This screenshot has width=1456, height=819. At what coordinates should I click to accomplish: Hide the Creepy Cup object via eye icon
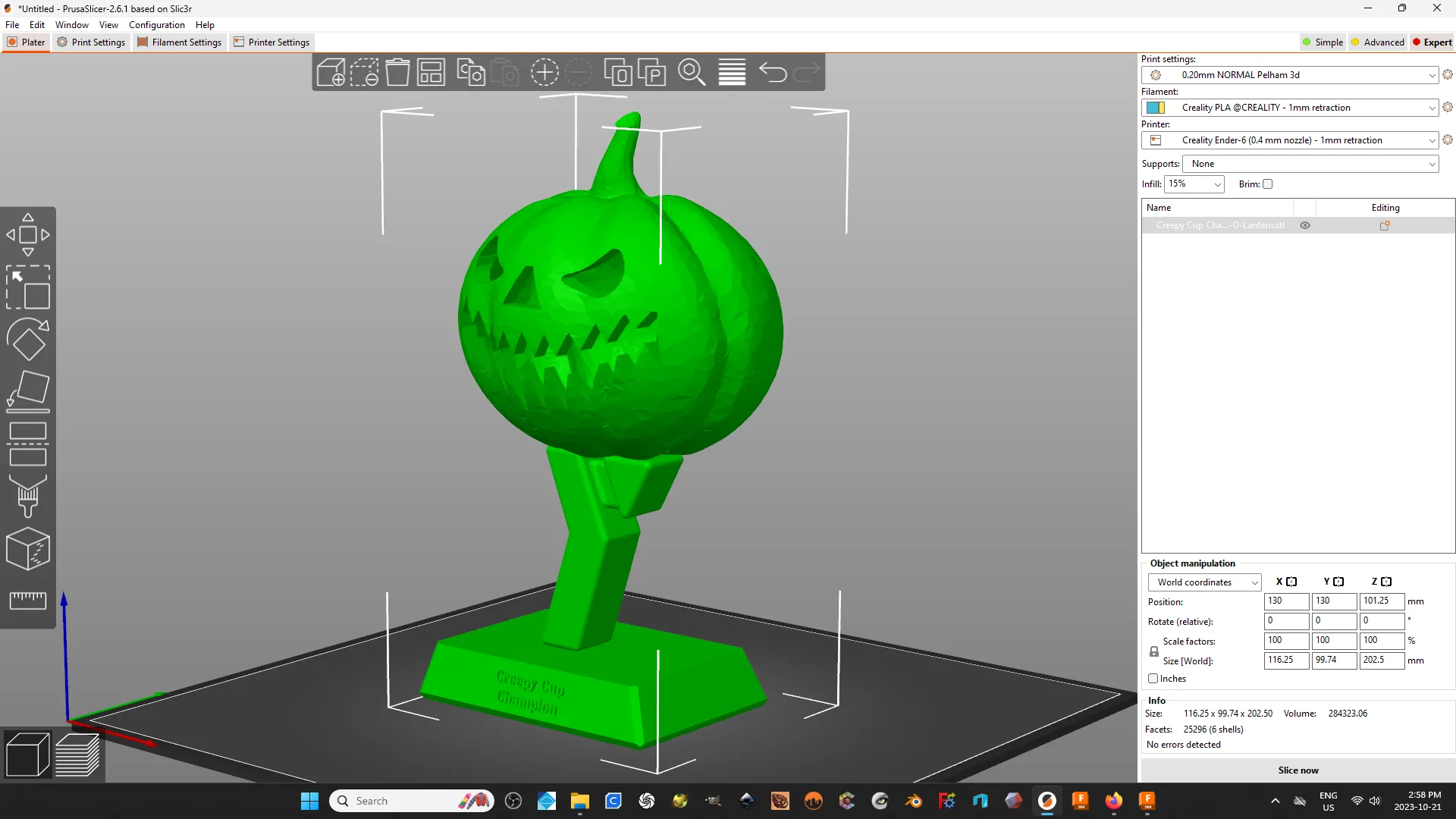coord(1305,225)
